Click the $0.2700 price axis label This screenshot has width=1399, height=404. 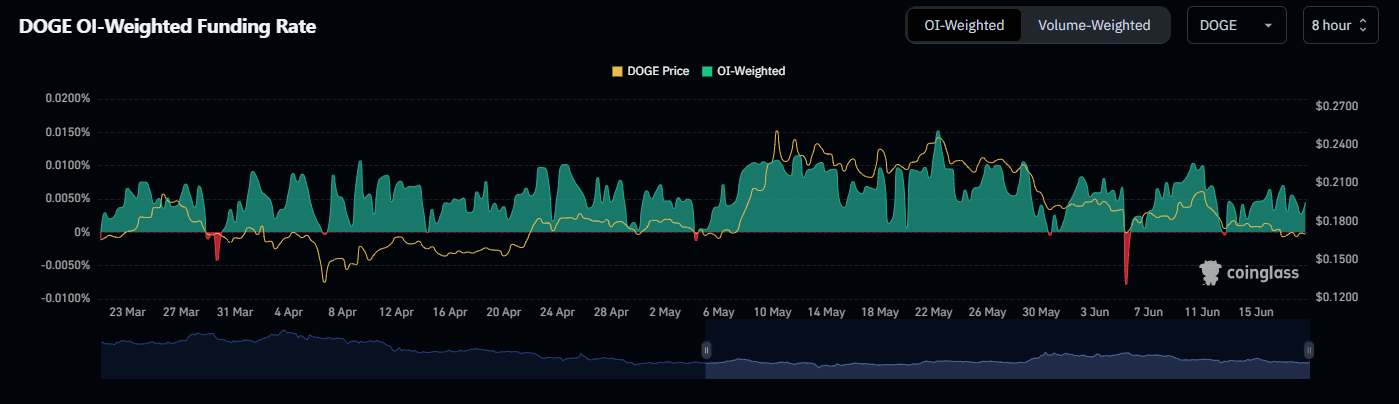click(x=1338, y=105)
